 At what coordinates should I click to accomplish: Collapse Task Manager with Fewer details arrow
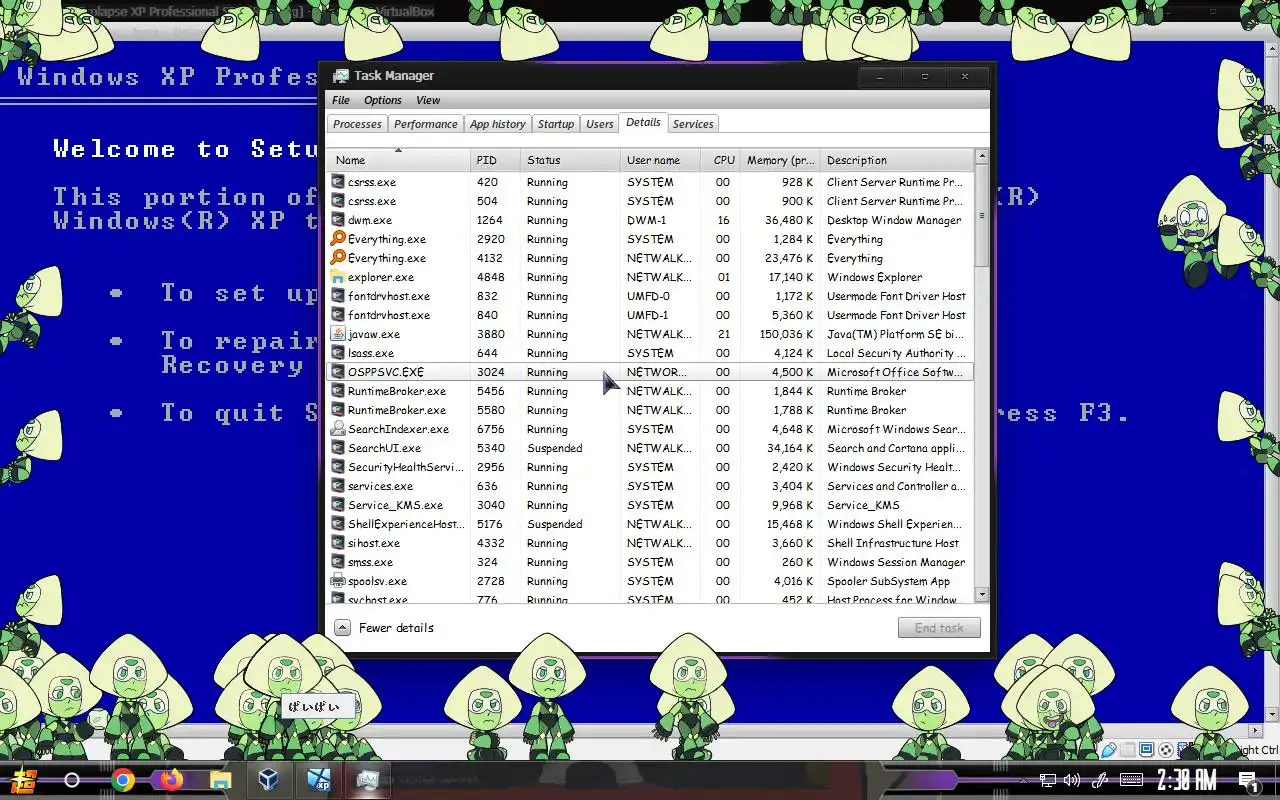[x=342, y=628]
